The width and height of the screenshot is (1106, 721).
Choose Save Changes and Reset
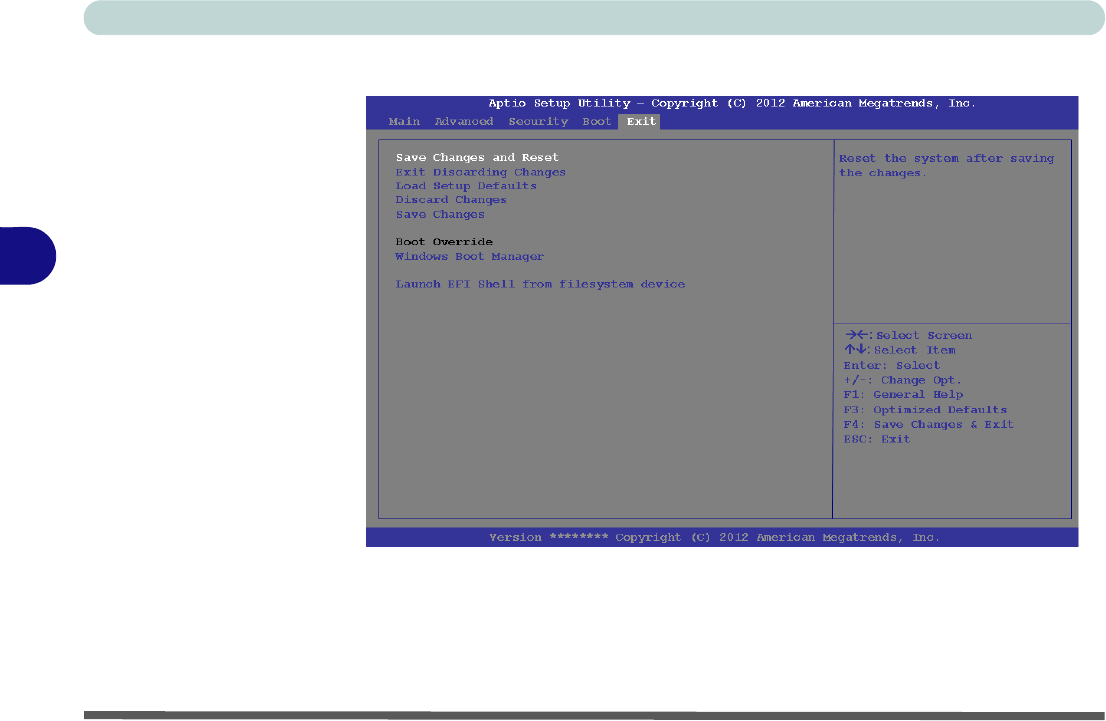click(477, 157)
